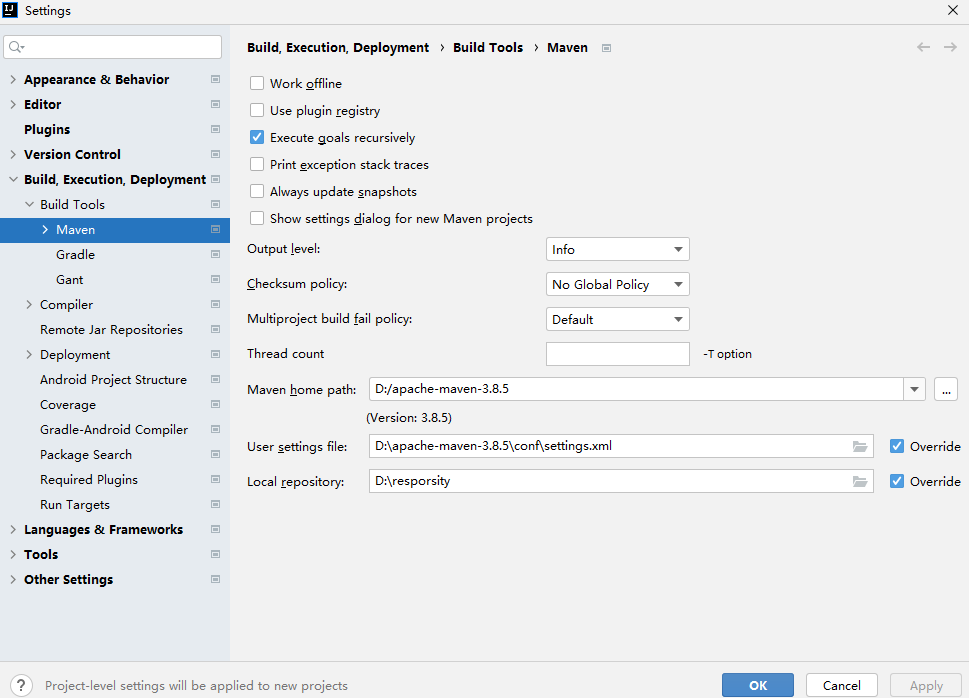Click the Apply button

point(926,685)
